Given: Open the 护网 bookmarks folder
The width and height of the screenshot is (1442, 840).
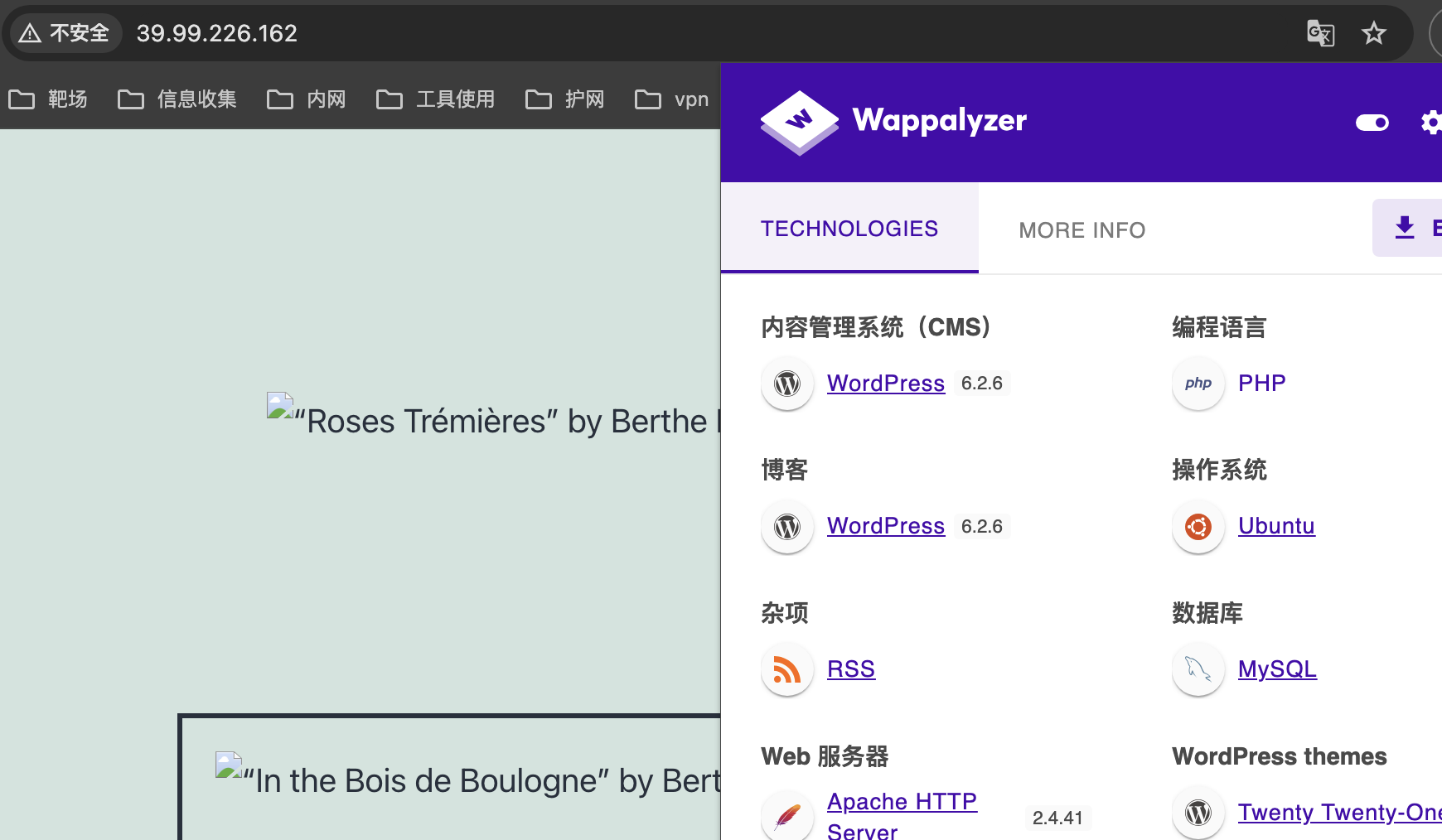Looking at the screenshot, I should pyautogui.click(x=565, y=99).
